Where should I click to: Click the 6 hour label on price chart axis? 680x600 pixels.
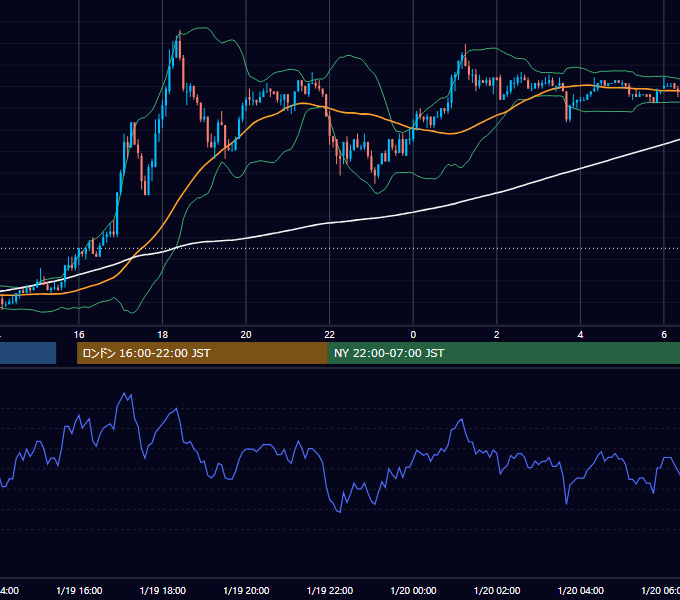[x=664, y=335]
